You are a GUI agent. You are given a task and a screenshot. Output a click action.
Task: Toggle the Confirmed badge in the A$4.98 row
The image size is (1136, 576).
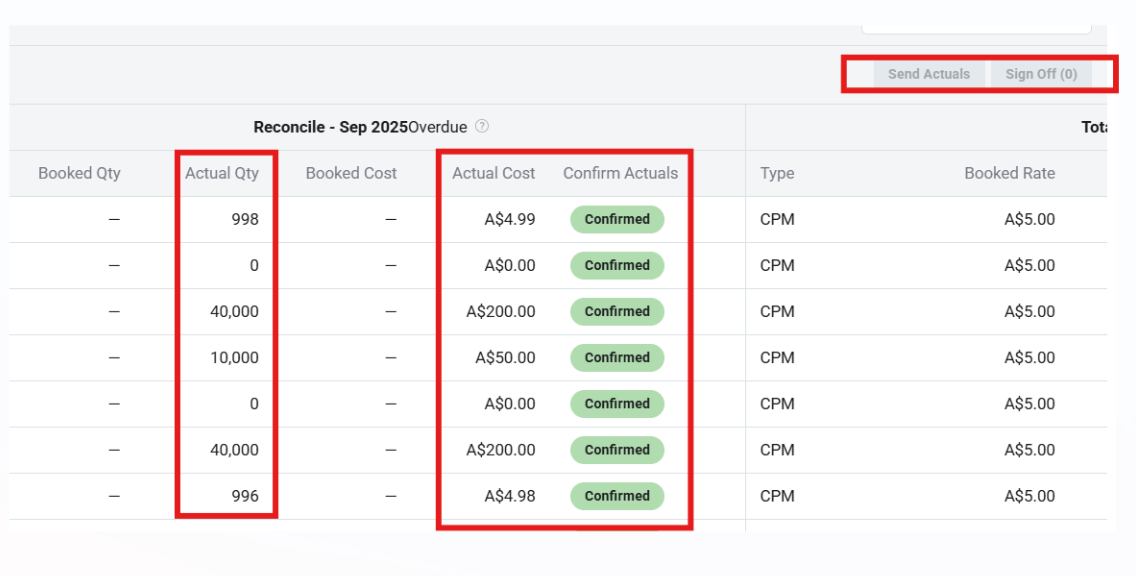coord(617,495)
